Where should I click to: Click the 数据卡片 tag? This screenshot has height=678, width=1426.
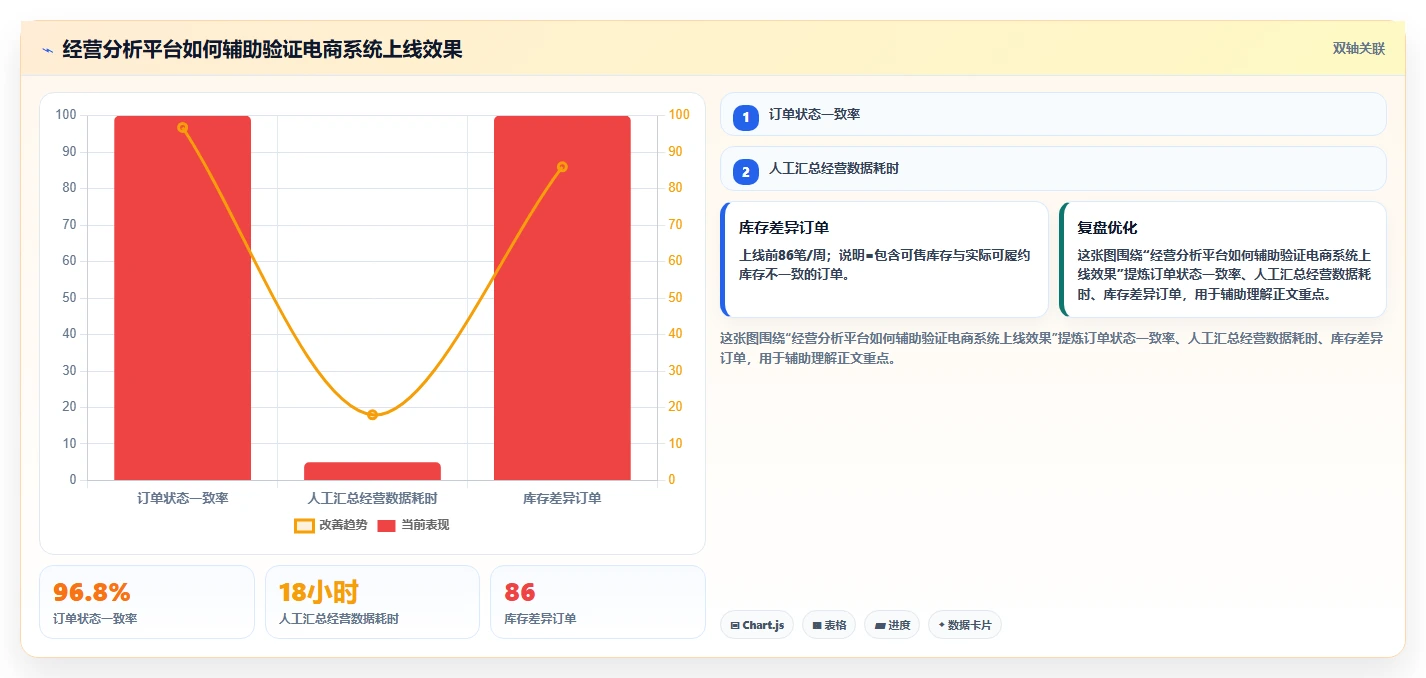point(965,625)
